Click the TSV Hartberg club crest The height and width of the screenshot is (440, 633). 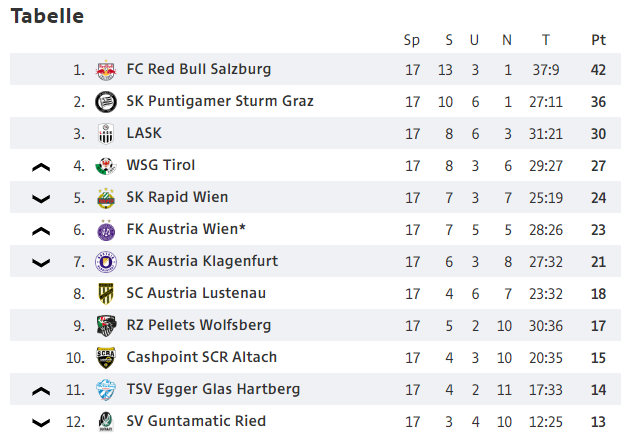tap(106, 390)
